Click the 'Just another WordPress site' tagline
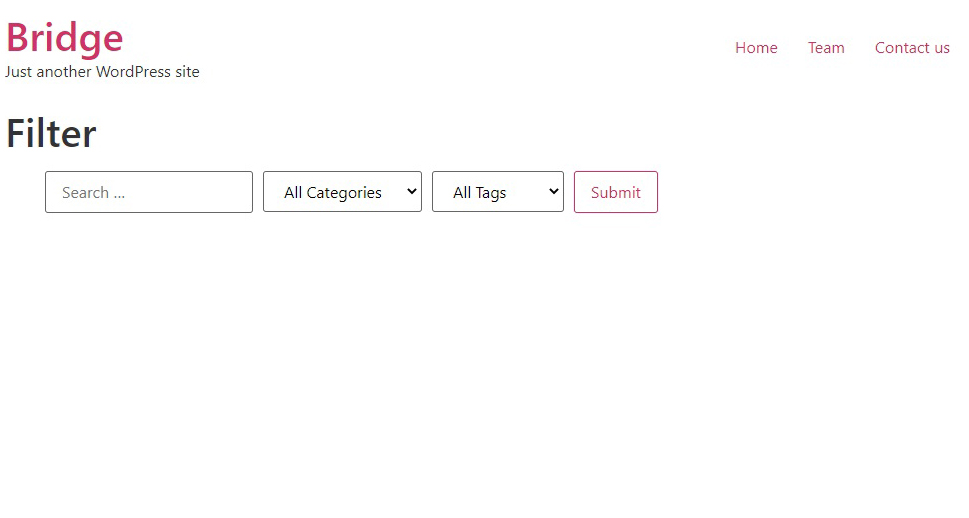 (x=102, y=72)
